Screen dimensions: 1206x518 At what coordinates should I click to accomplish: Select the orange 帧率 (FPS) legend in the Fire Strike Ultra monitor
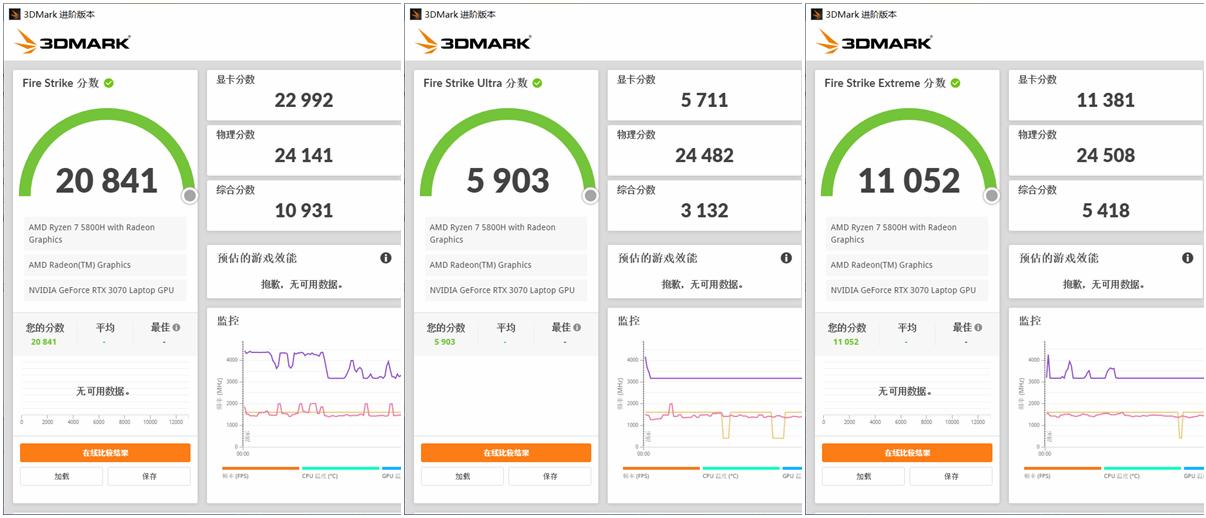coord(661,471)
